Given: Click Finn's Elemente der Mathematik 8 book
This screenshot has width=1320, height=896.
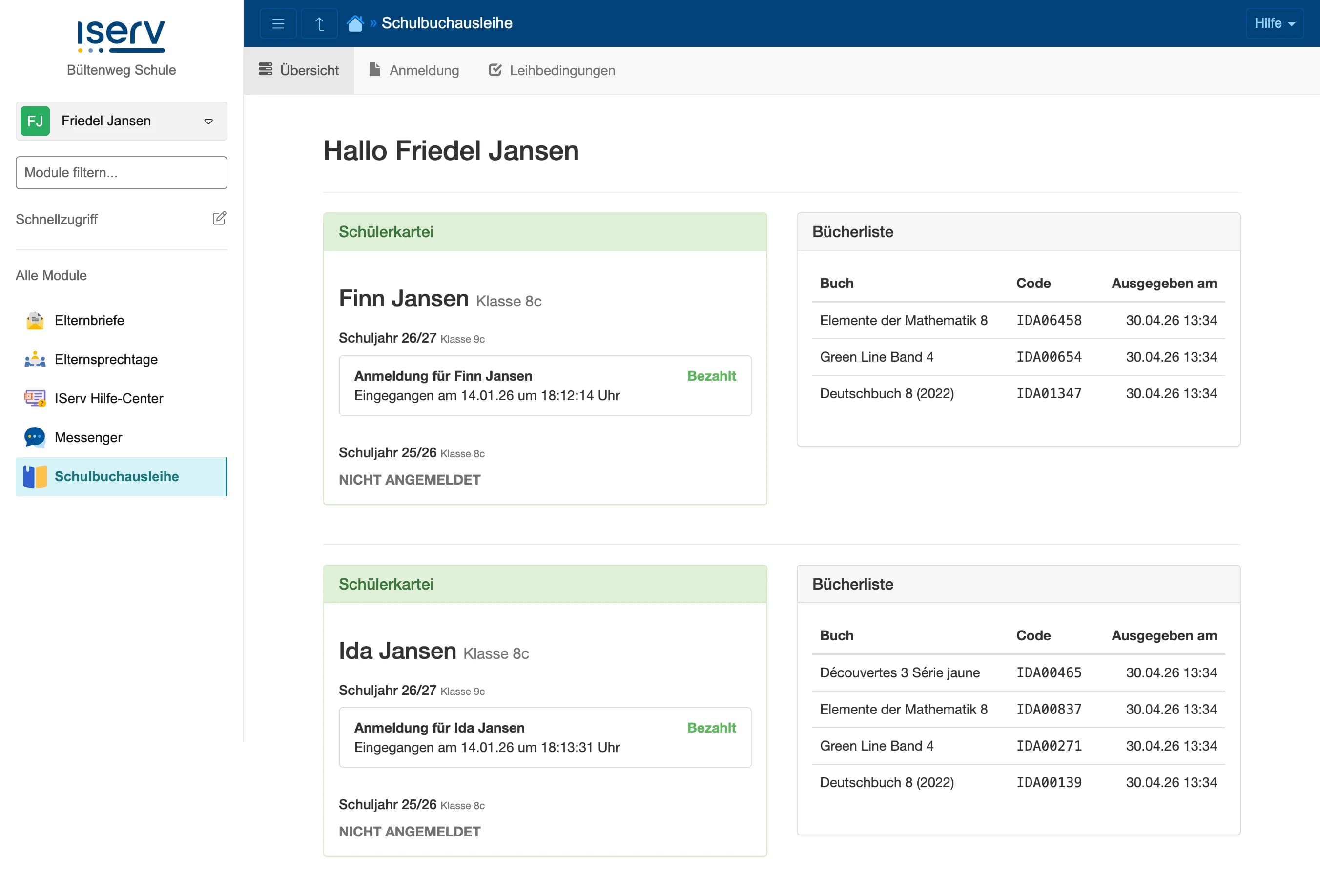Looking at the screenshot, I should coord(904,320).
